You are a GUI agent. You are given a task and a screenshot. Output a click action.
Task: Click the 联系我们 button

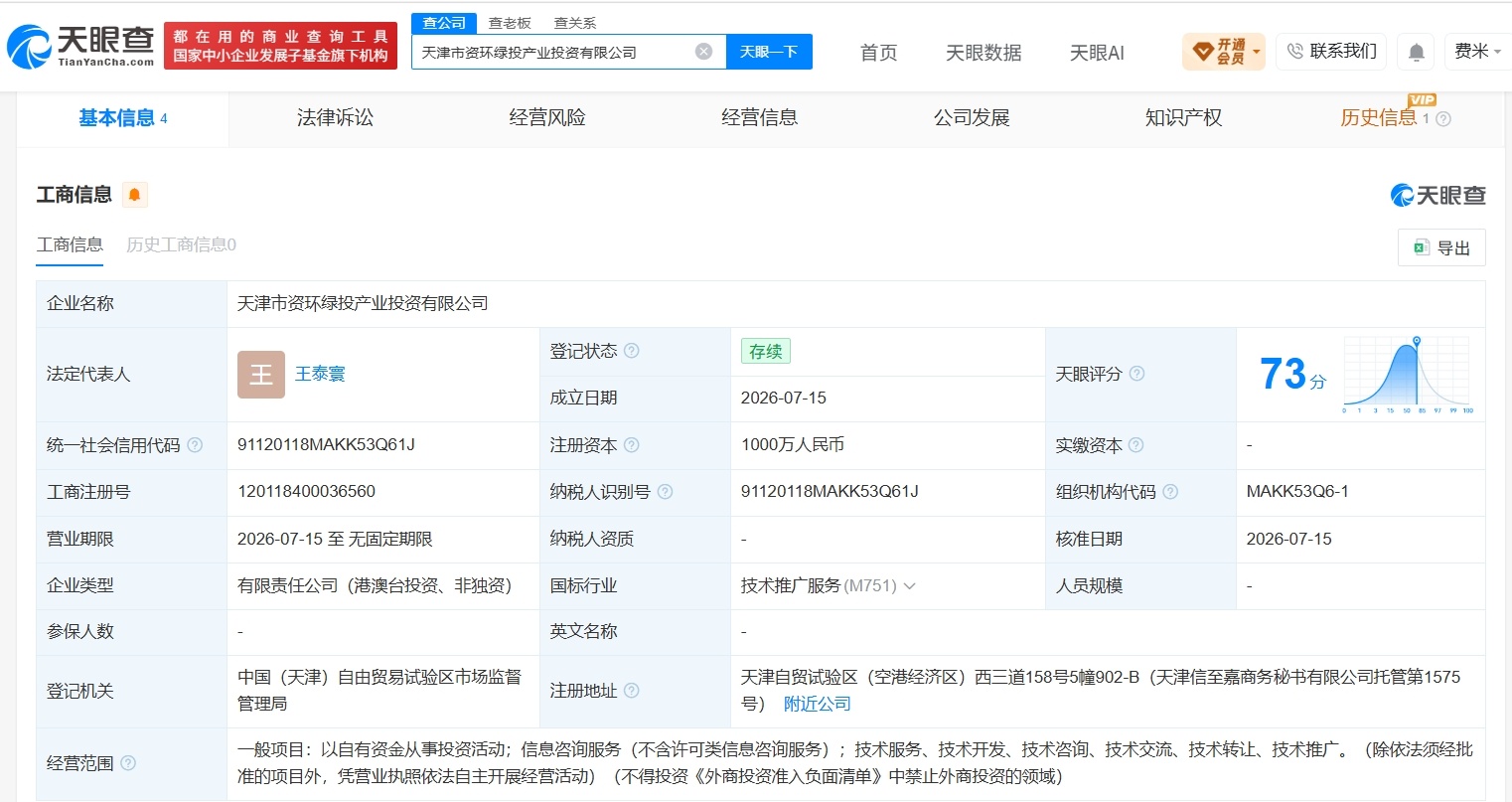click(x=1332, y=52)
